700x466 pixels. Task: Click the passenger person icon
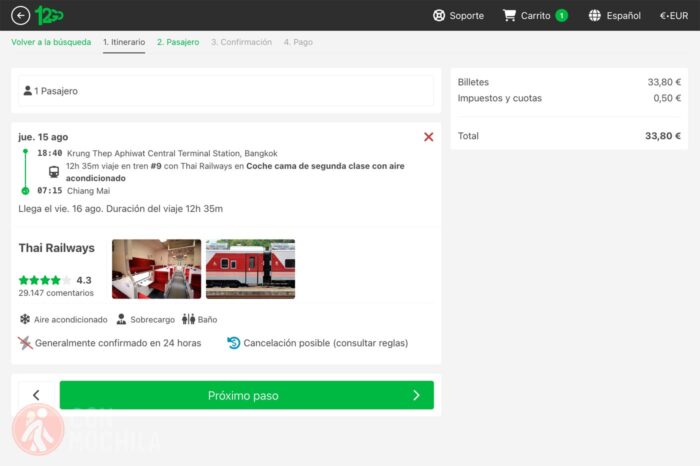click(28, 91)
